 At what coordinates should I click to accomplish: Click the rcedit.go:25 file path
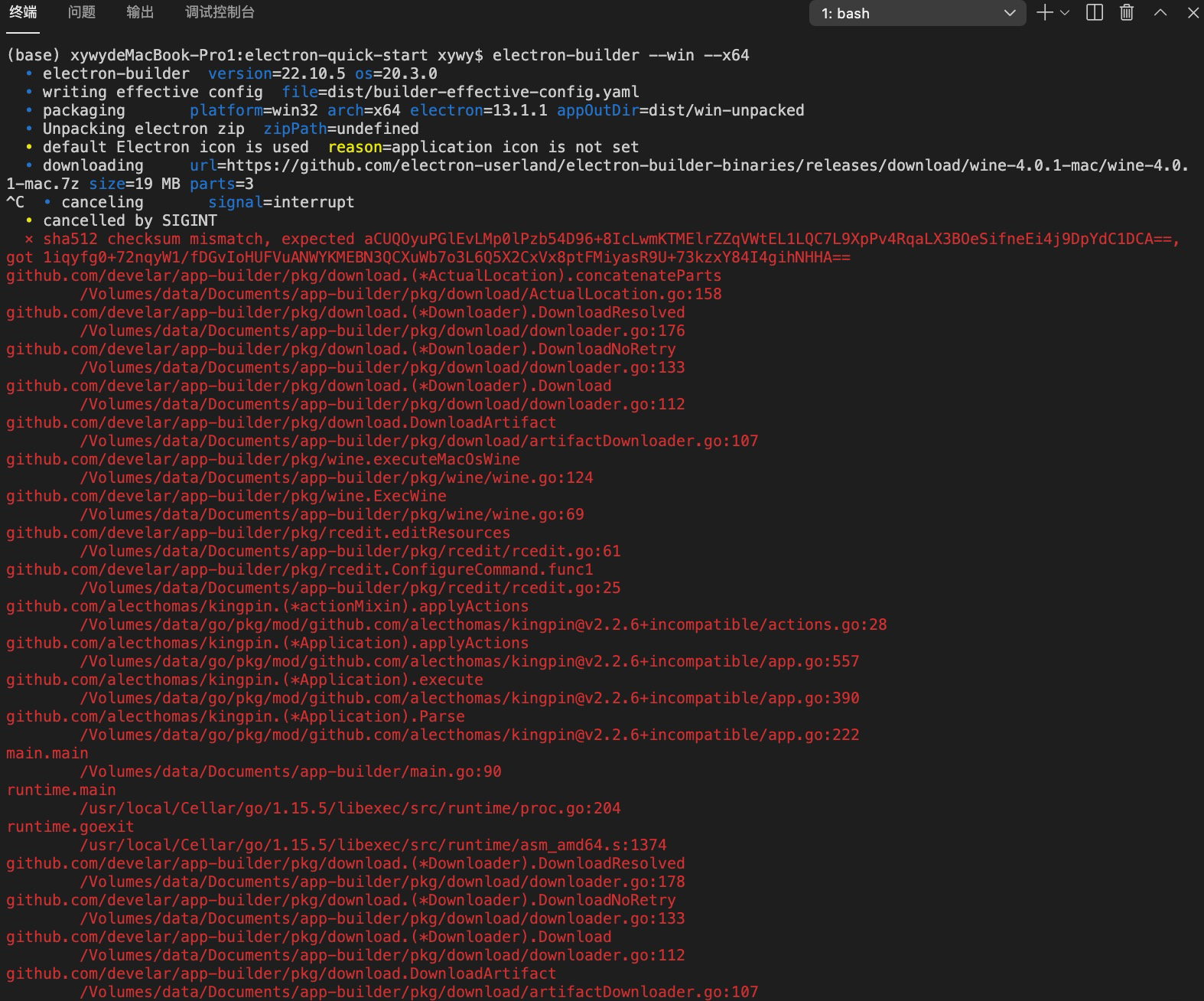pyautogui.click(x=350, y=588)
